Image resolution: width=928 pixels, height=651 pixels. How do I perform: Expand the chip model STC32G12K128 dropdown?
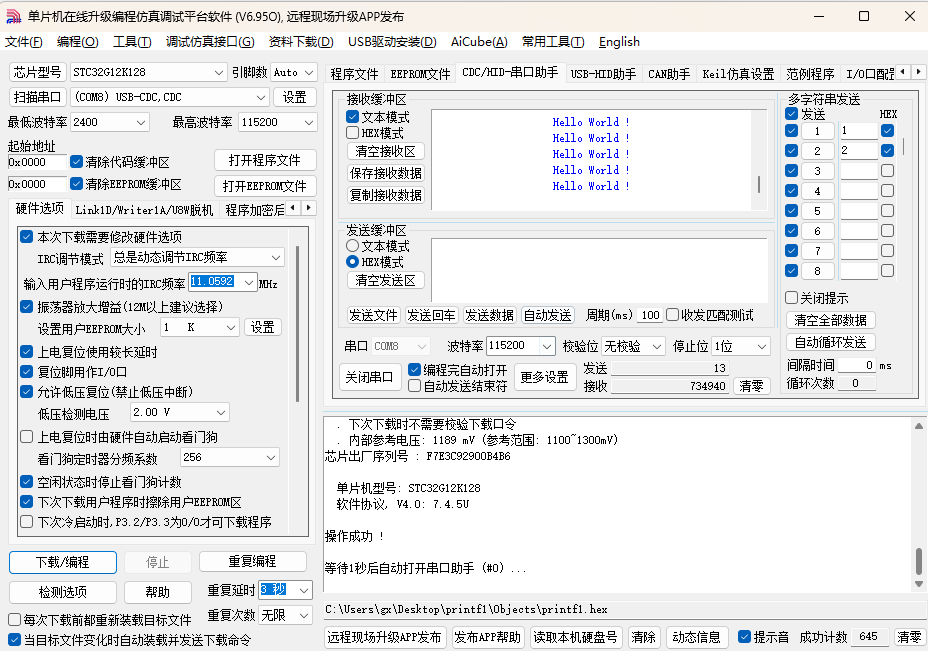219,72
